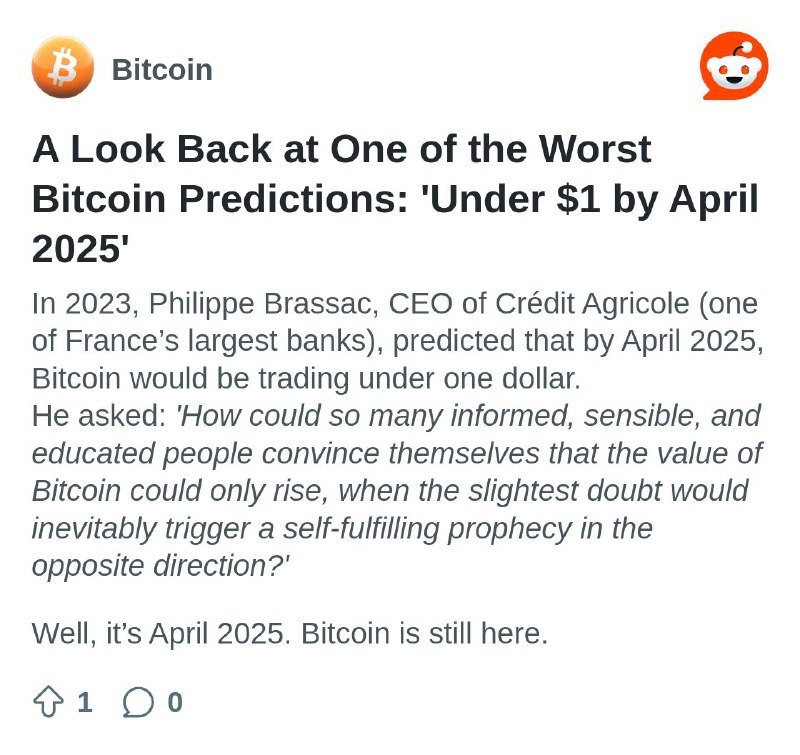The width and height of the screenshot is (800, 755).
Task: Open the post title starting 'A Look Back'
Action: click(395, 199)
